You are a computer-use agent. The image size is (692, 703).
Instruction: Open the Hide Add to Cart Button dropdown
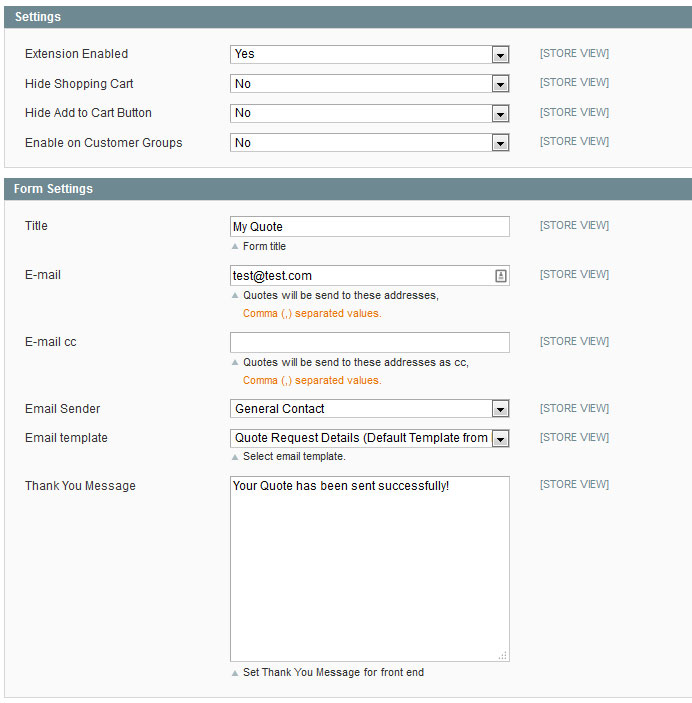(370, 113)
